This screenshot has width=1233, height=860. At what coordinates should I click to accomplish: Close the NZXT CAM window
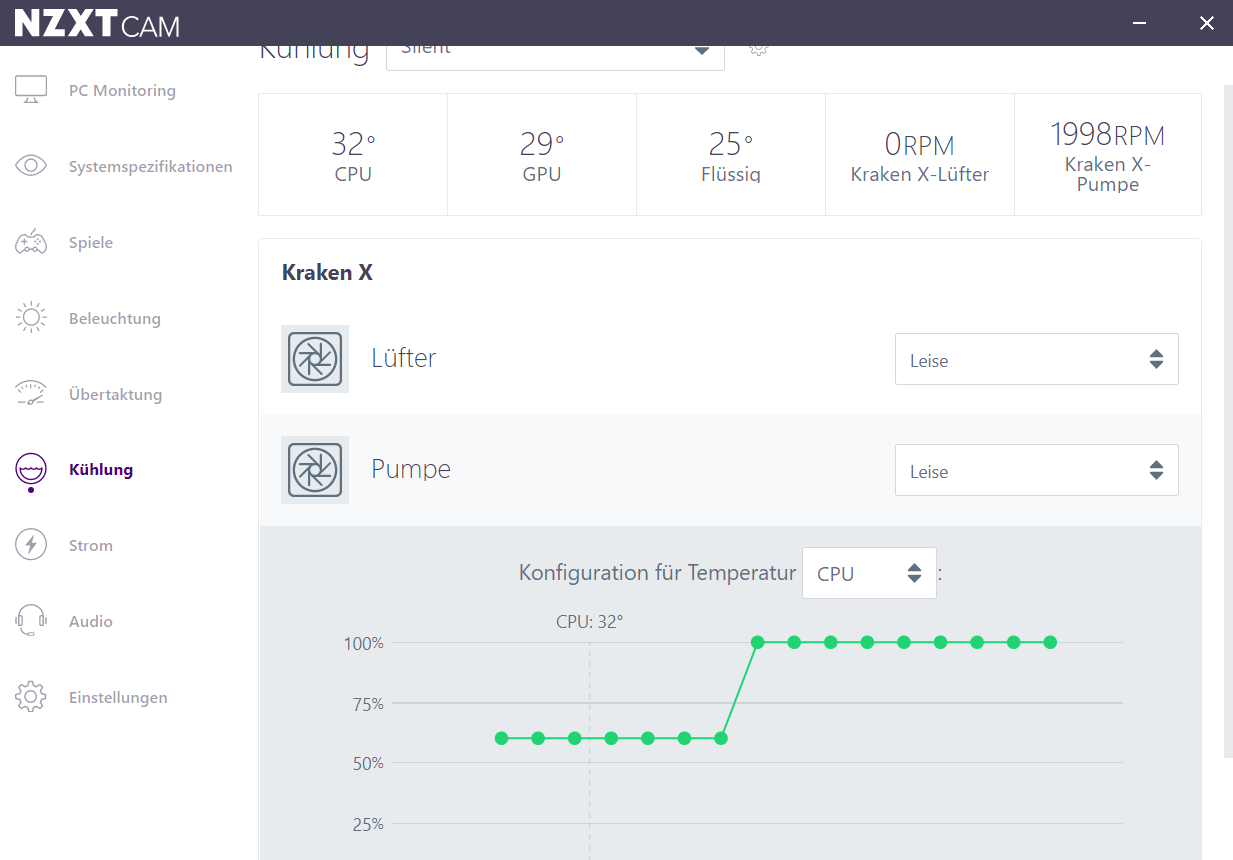coord(1206,22)
